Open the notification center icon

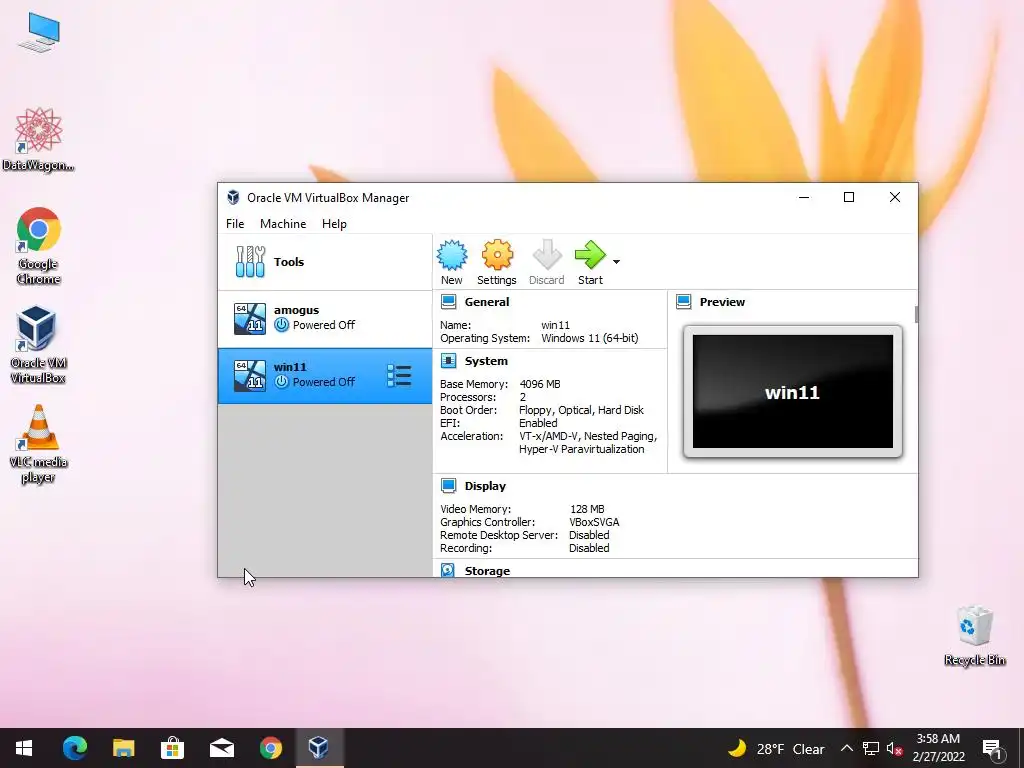(x=992, y=748)
